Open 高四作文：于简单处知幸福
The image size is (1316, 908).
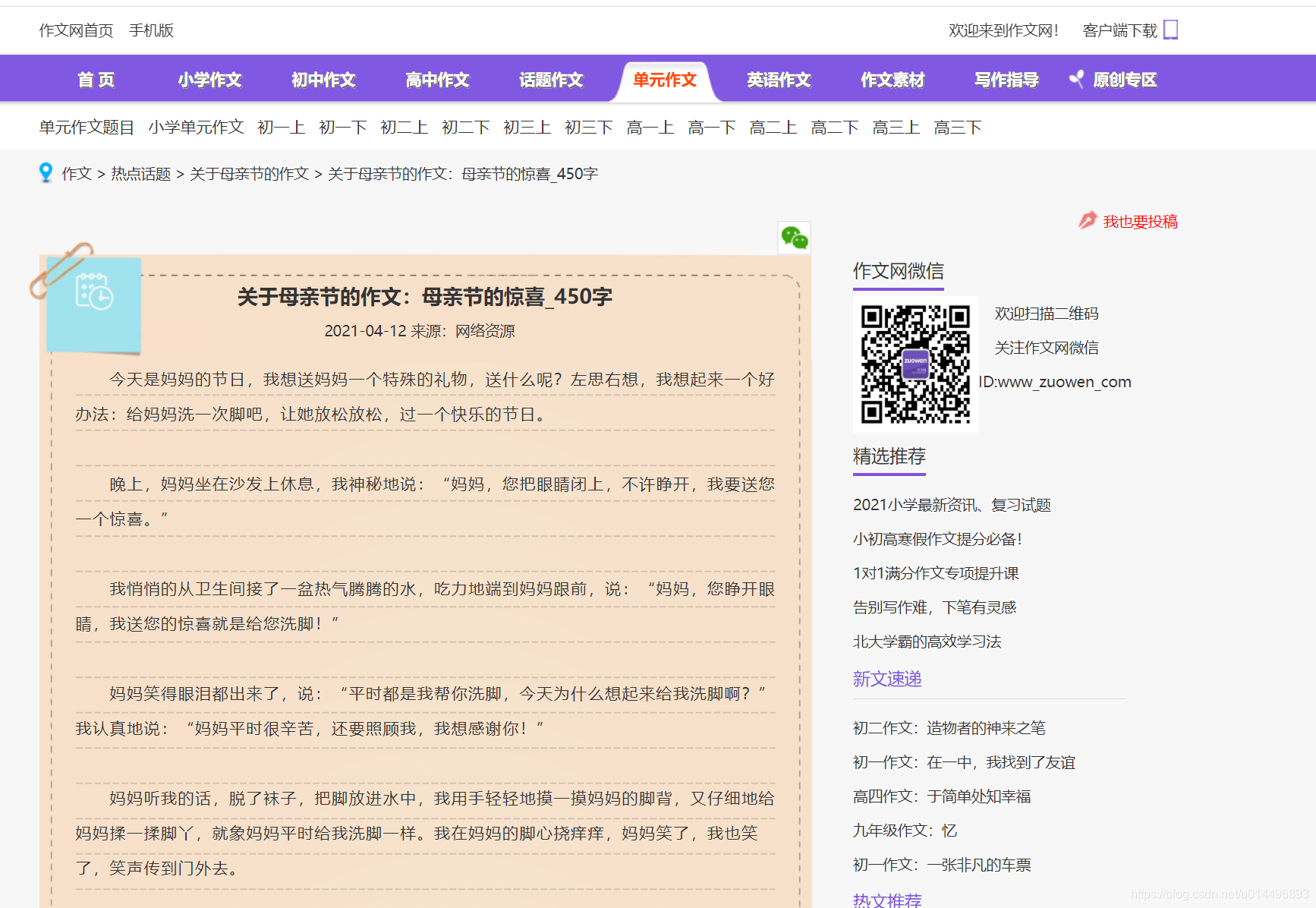942,796
